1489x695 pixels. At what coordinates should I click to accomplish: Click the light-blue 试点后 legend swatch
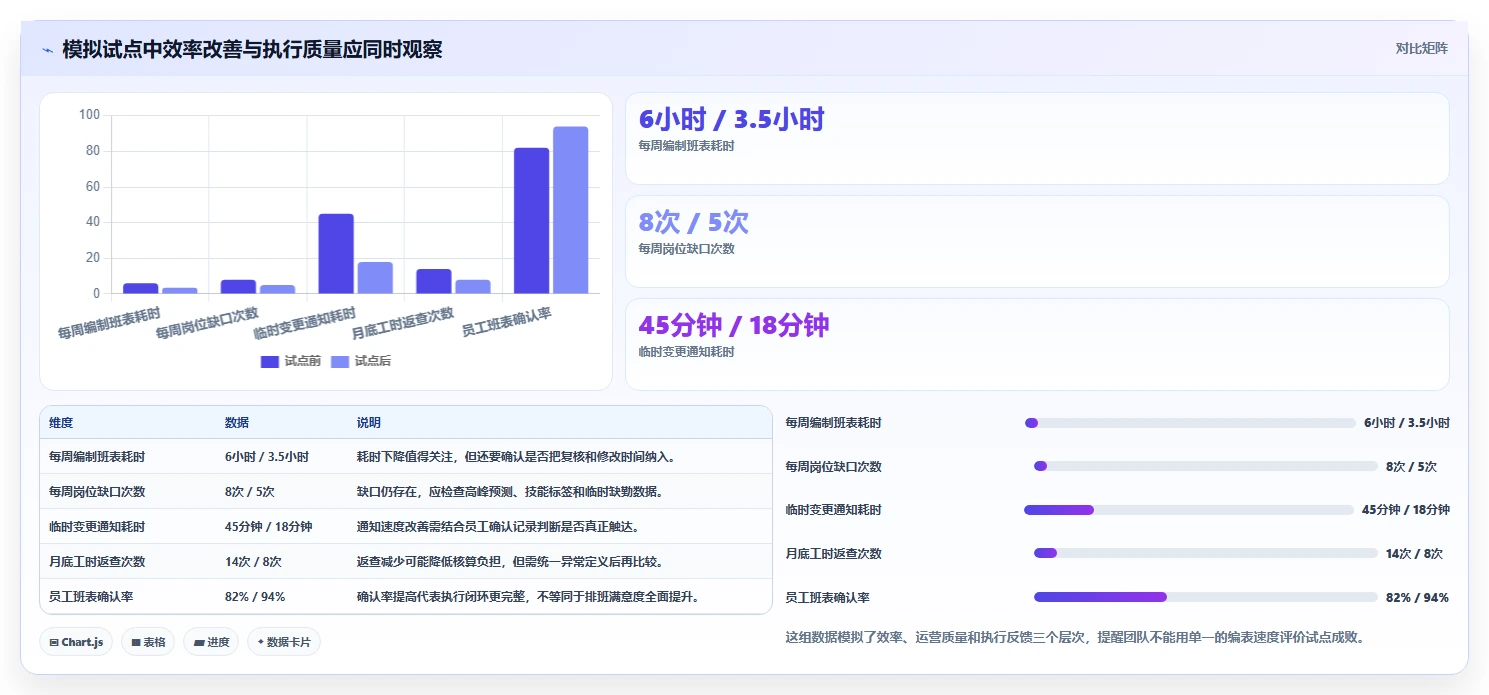(x=340, y=361)
